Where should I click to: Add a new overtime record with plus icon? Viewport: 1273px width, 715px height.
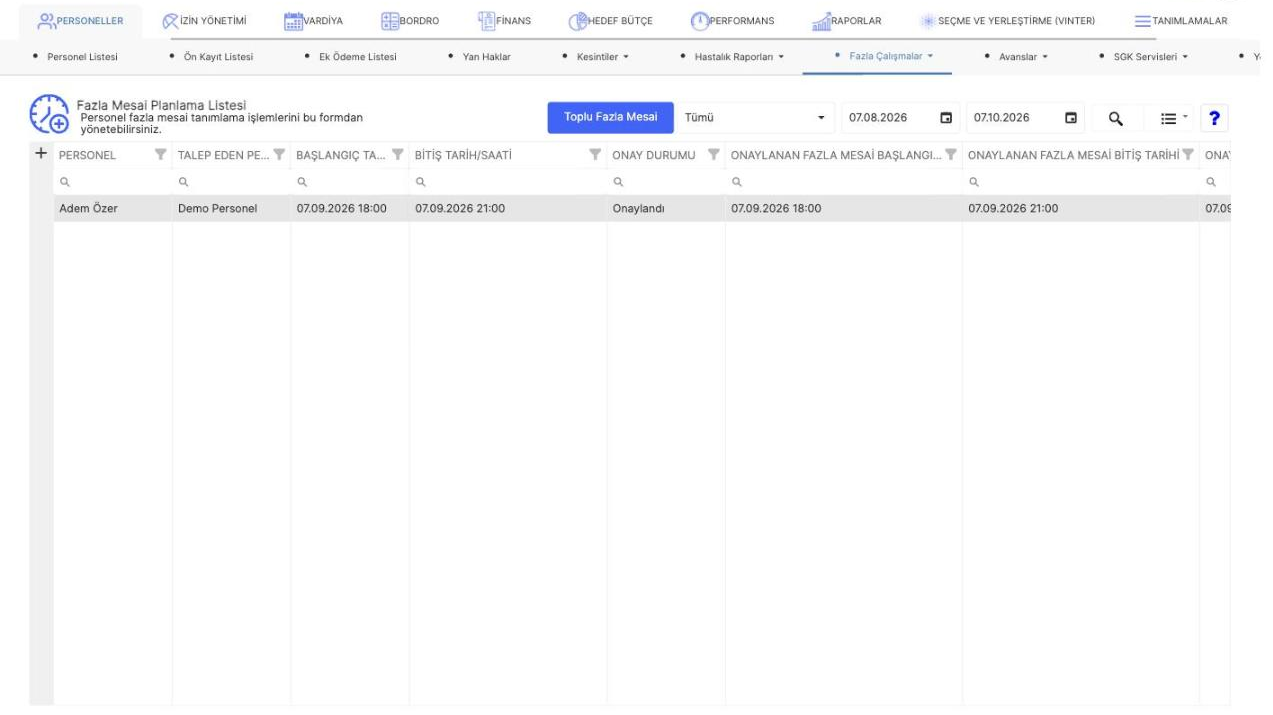[41, 153]
